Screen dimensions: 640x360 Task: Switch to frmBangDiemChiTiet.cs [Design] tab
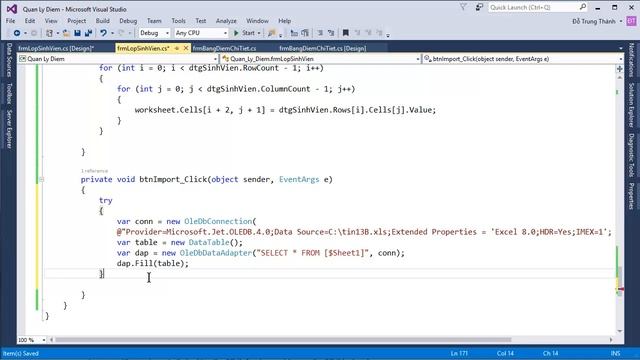pos(322,48)
